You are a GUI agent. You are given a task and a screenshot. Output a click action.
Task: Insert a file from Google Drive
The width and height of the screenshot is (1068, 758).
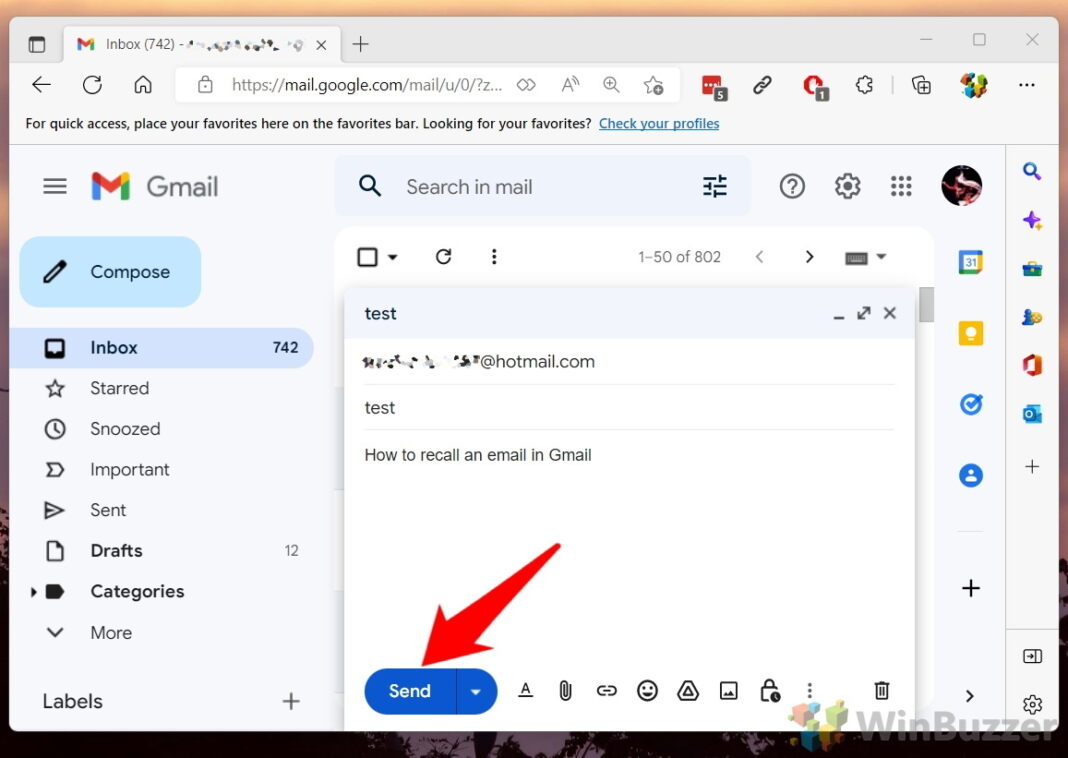pyautogui.click(x=687, y=690)
